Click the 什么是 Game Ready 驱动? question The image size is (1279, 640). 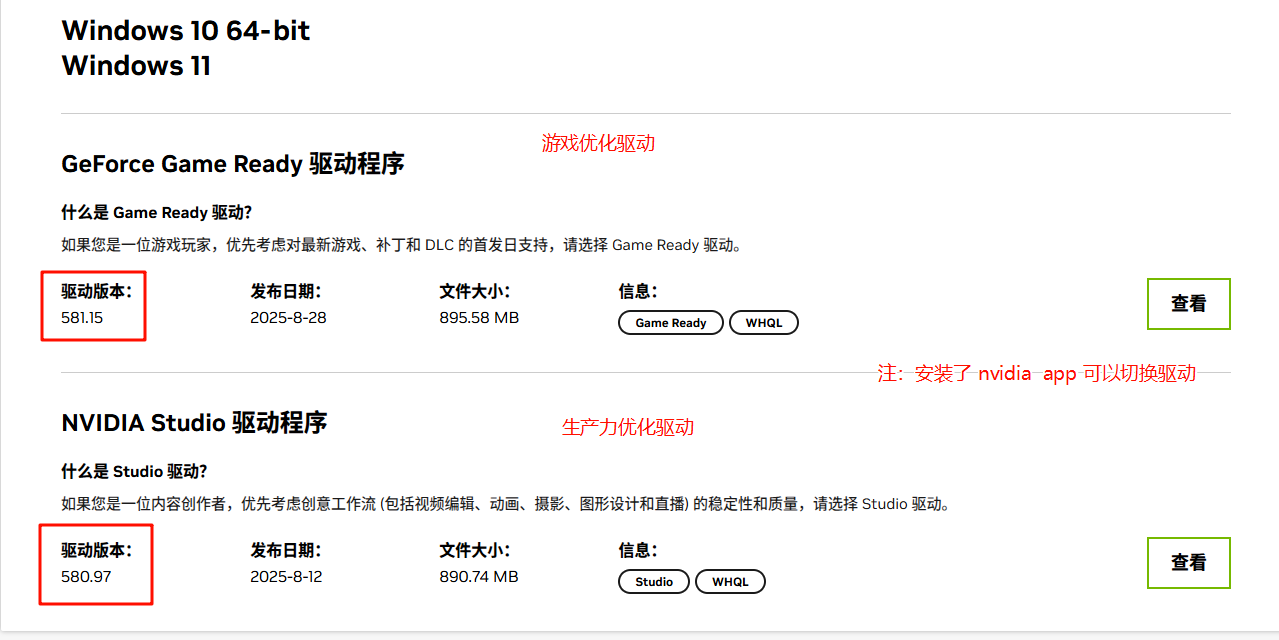(156, 213)
